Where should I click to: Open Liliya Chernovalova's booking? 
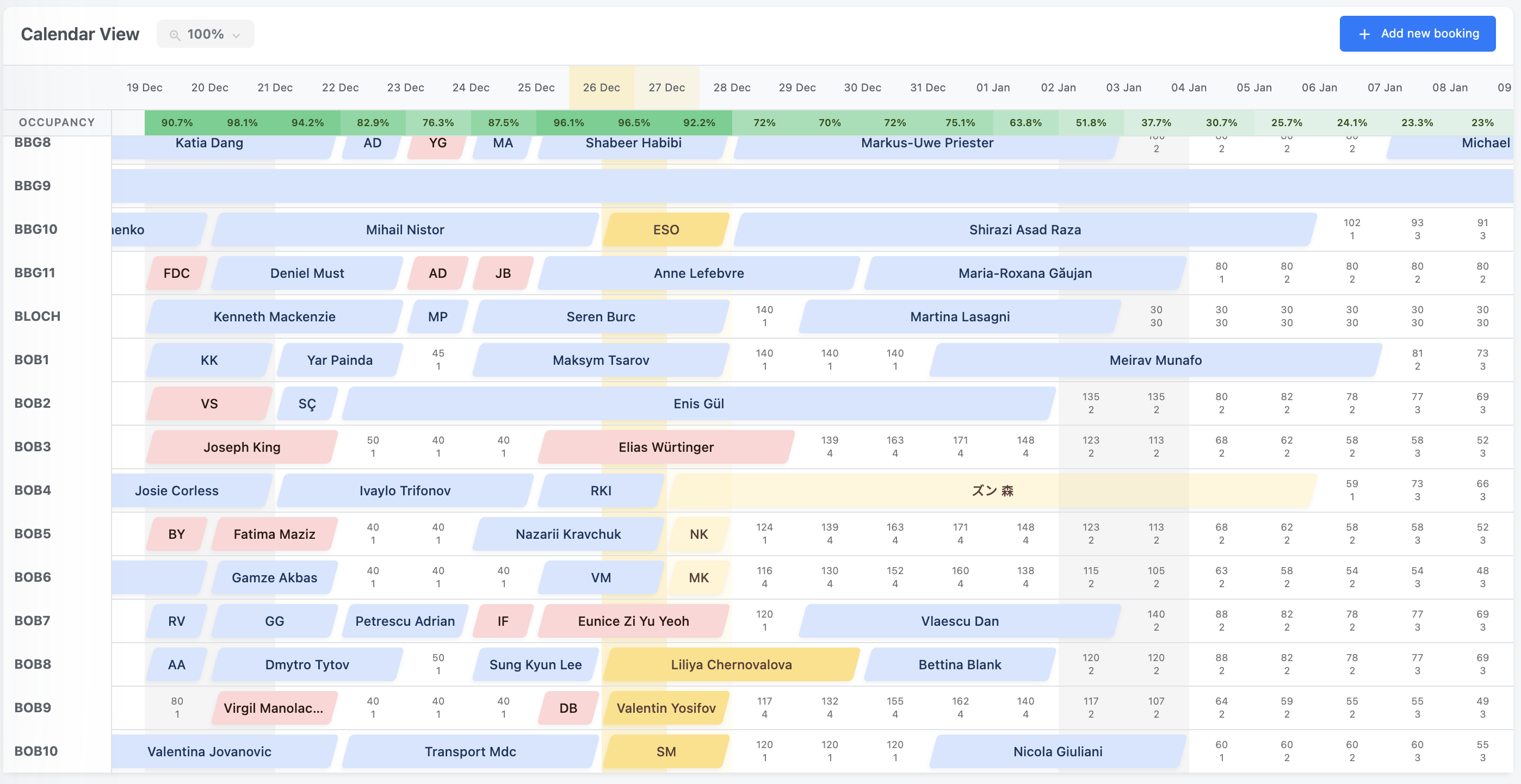click(731, 664)
